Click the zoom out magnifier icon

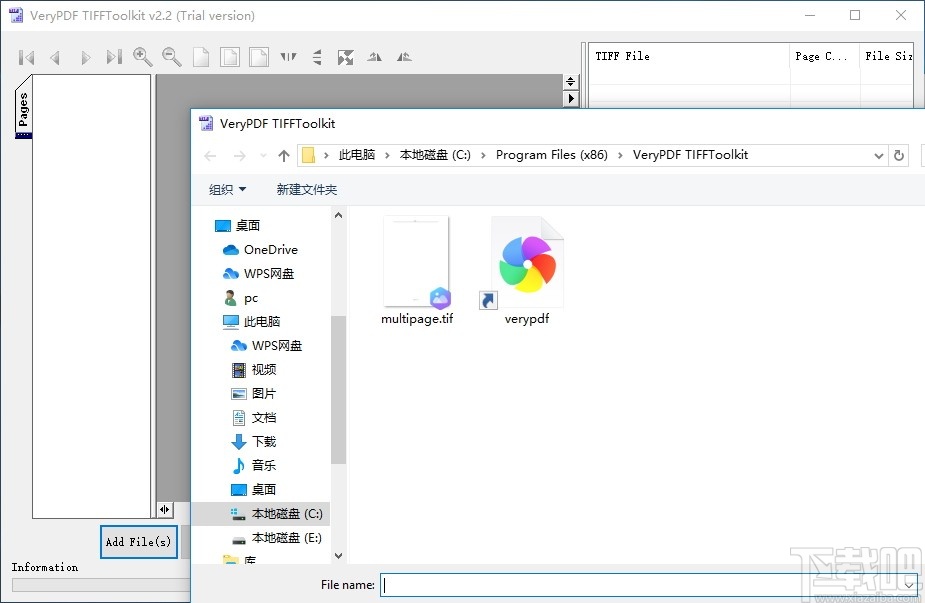pos(171,57)
